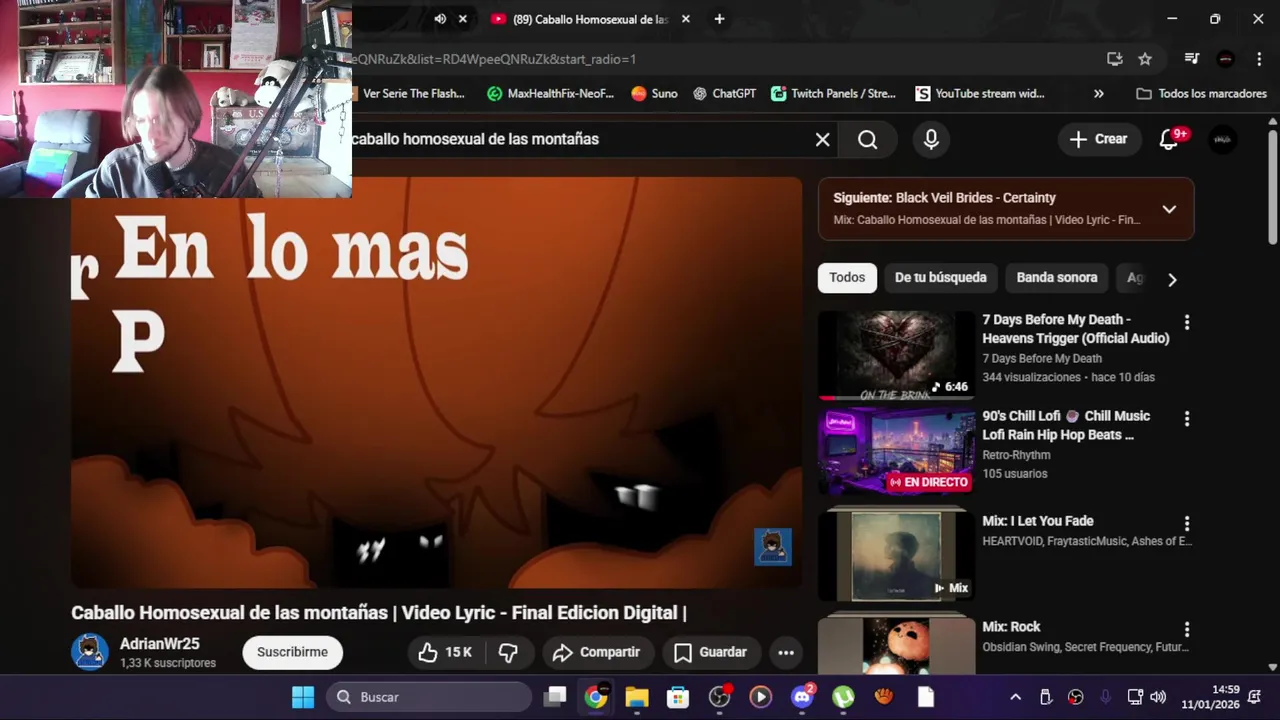Click the main video player
This screenshot has height=720, width=1280.
coord(436,383)
